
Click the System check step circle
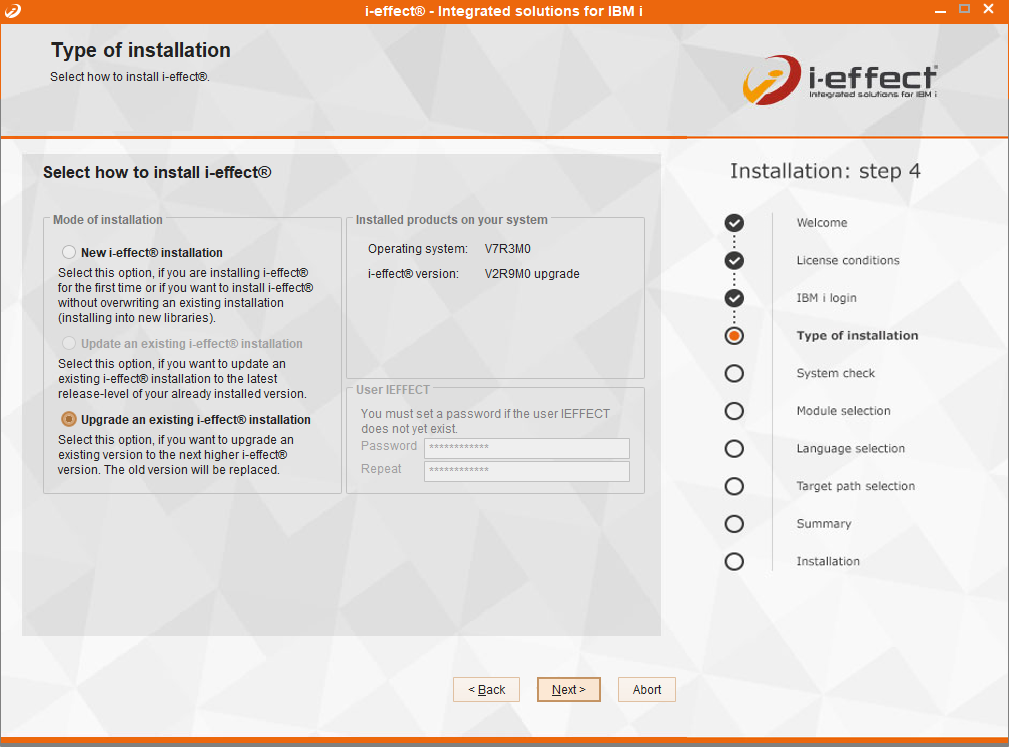pyautogui.click(x=734, y=373)
